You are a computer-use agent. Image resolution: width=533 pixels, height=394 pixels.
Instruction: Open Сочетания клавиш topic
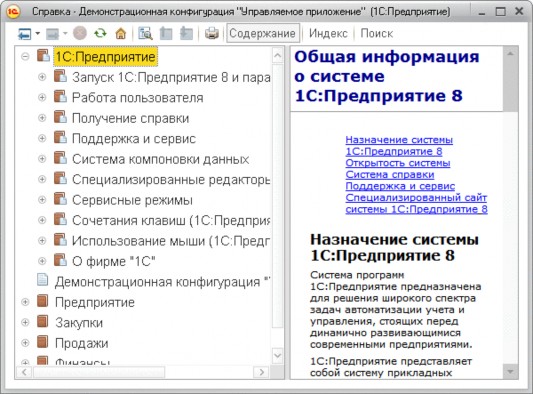point(171,221)
